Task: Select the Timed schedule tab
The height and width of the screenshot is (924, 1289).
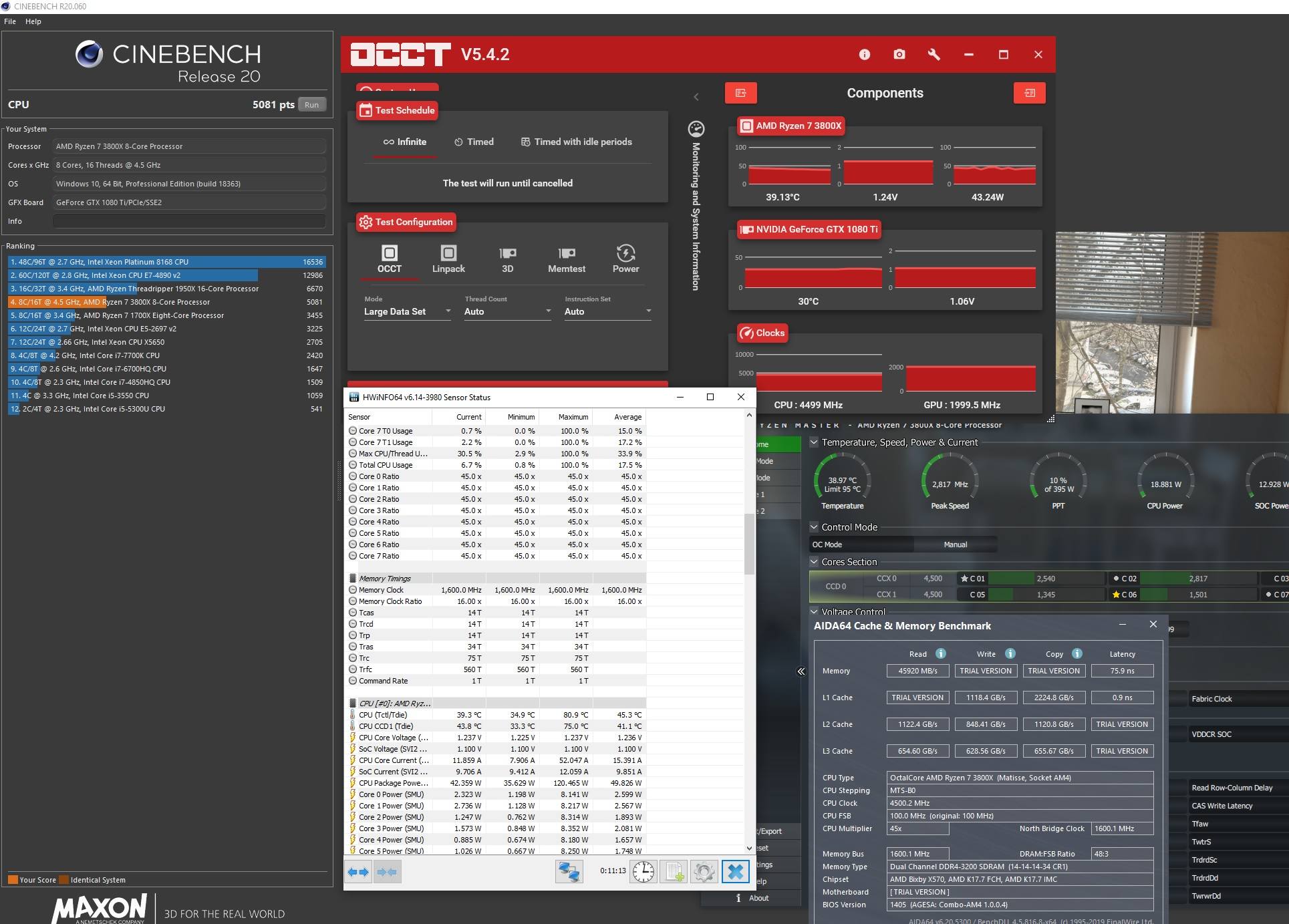Action: (474, 142)
